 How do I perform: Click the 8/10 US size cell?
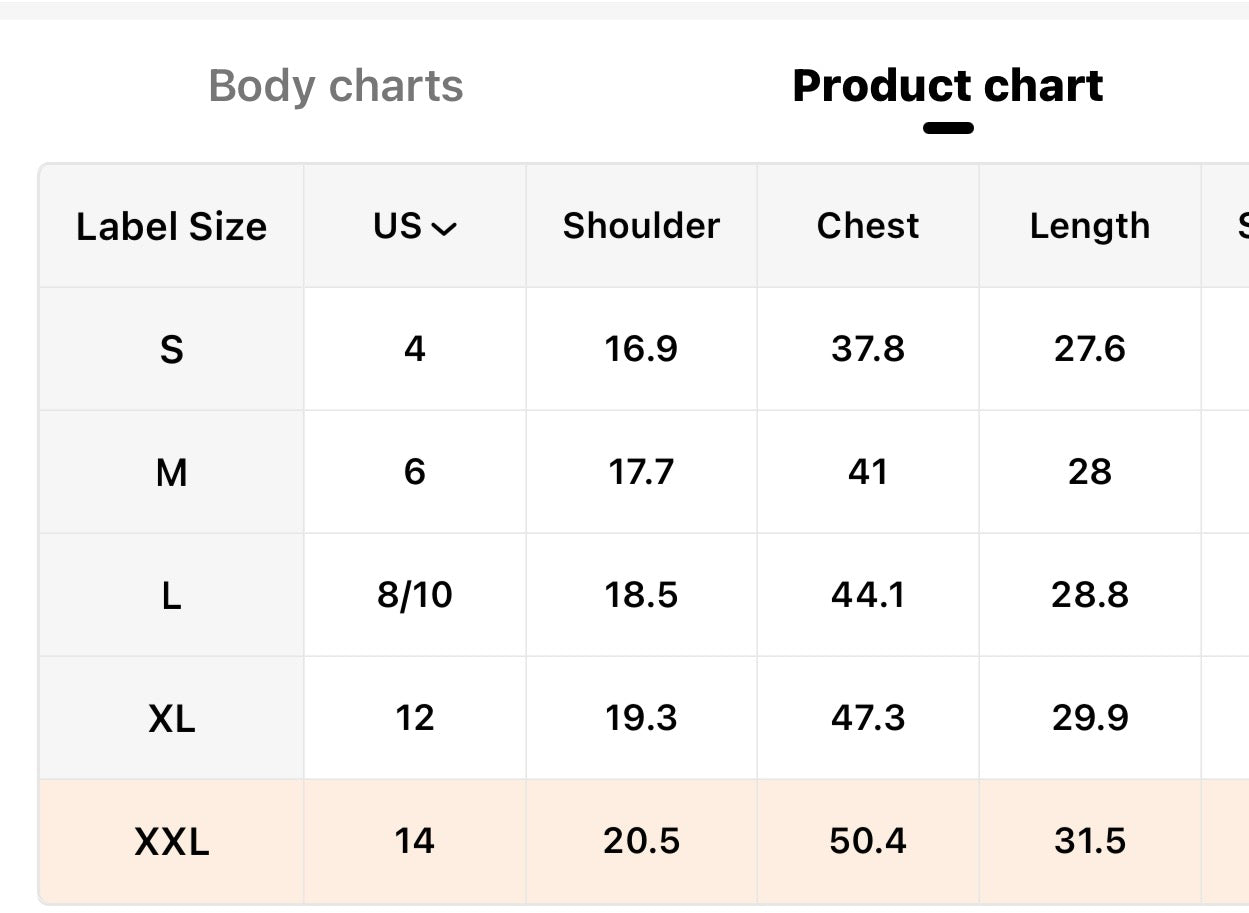(x=415, y=595)
